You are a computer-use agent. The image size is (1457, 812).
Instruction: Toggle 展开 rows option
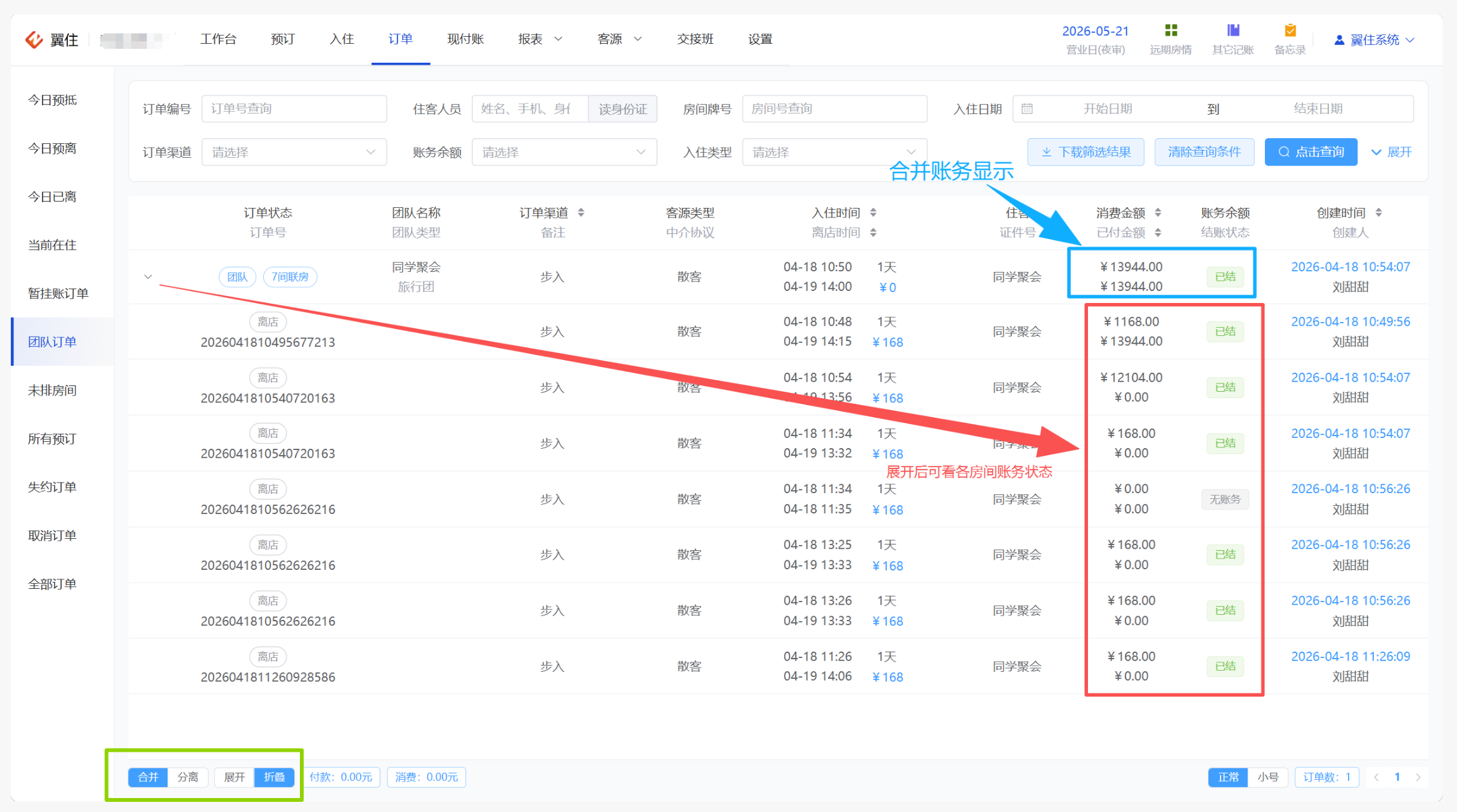coord(234,777)
